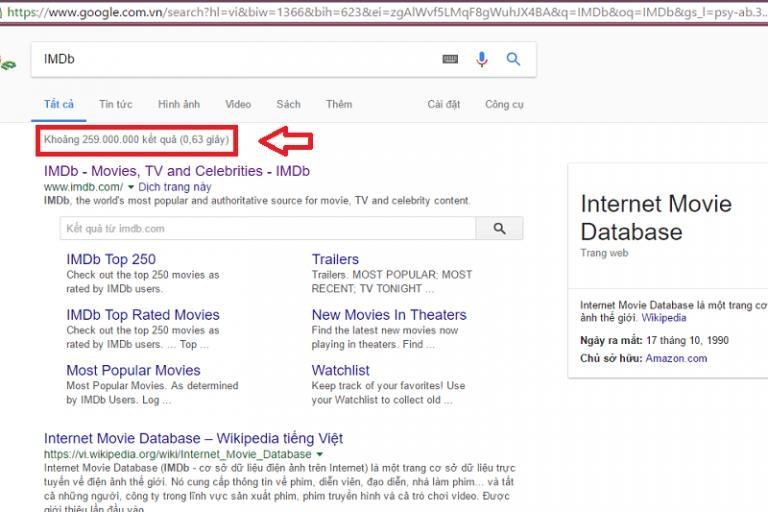This screenshot has width=768, height=512.
Task: Open Internet Movie Database Wikipedia tiếng Việt result
Action: point(193,438)
